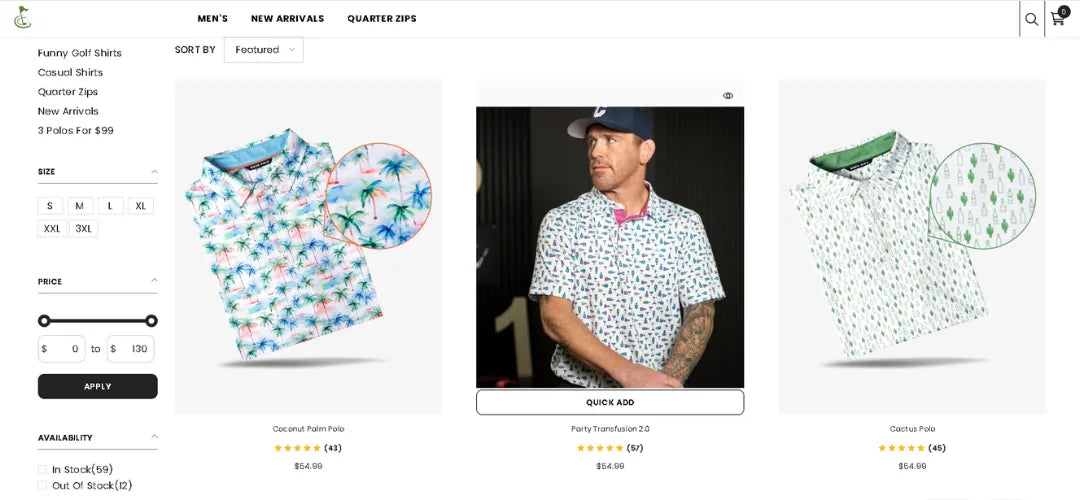
Task: Tick the Out Of Stock checkbox
Action: [43, 486]
